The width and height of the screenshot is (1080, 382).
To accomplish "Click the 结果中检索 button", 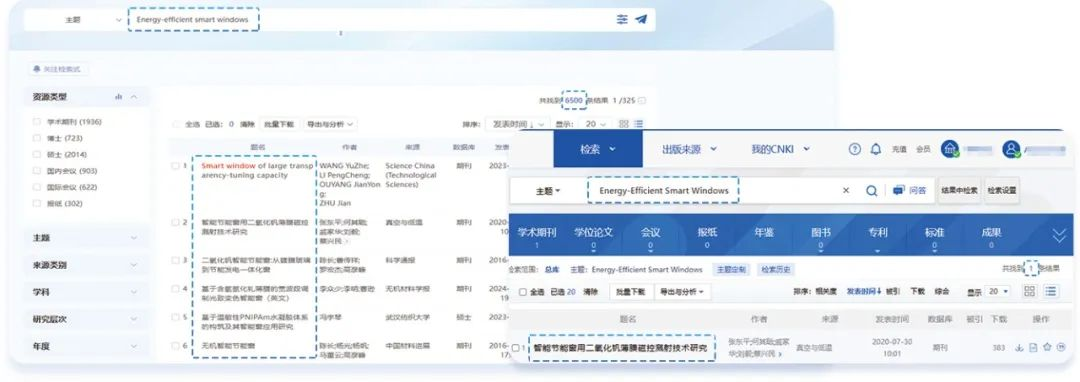I will [959, 191].
